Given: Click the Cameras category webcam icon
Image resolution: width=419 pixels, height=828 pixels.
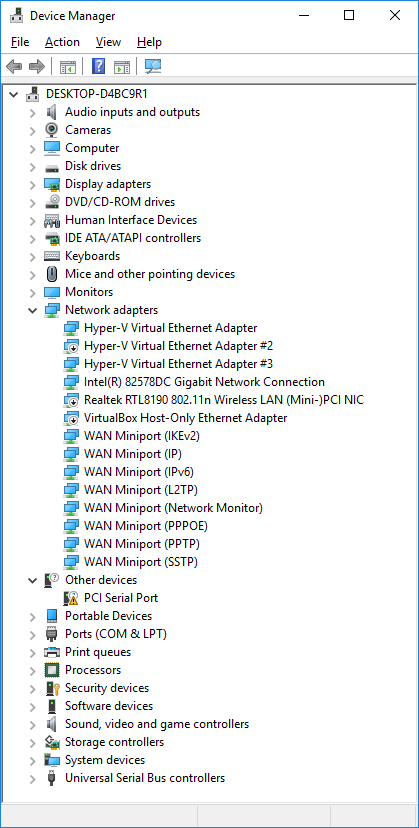Looking at the screenshot, I should click(52, 130).
